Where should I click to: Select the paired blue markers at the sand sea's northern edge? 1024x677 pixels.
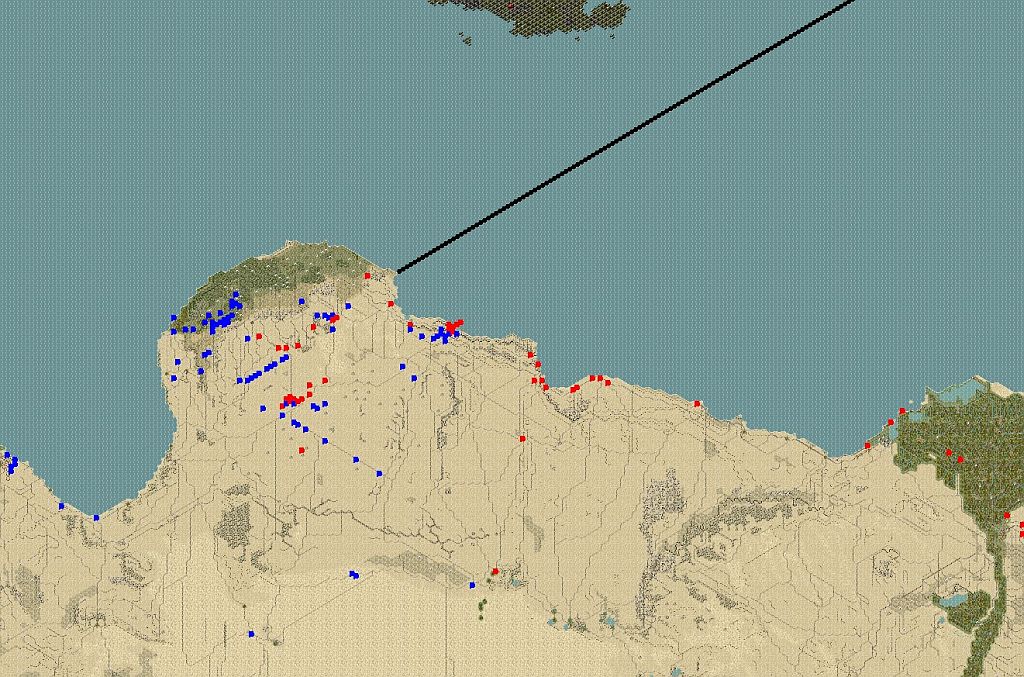coord(354,575)
